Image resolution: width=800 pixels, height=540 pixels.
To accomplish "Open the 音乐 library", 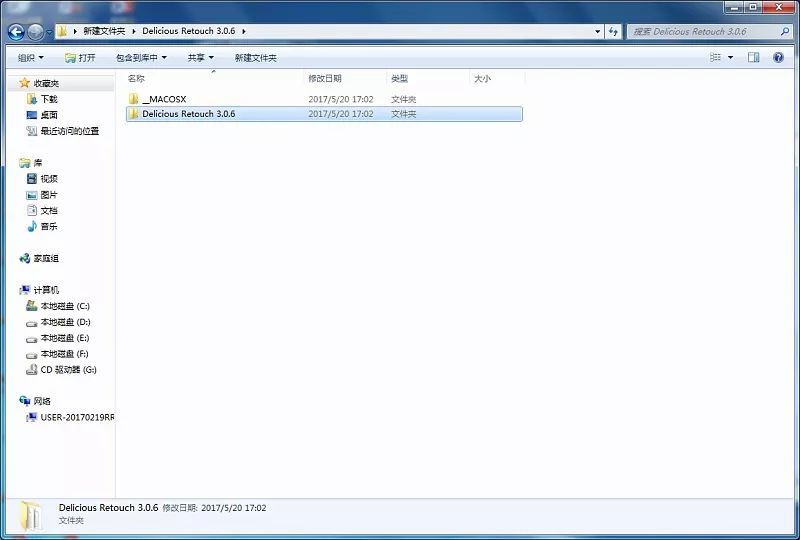I will click(48, 227).
